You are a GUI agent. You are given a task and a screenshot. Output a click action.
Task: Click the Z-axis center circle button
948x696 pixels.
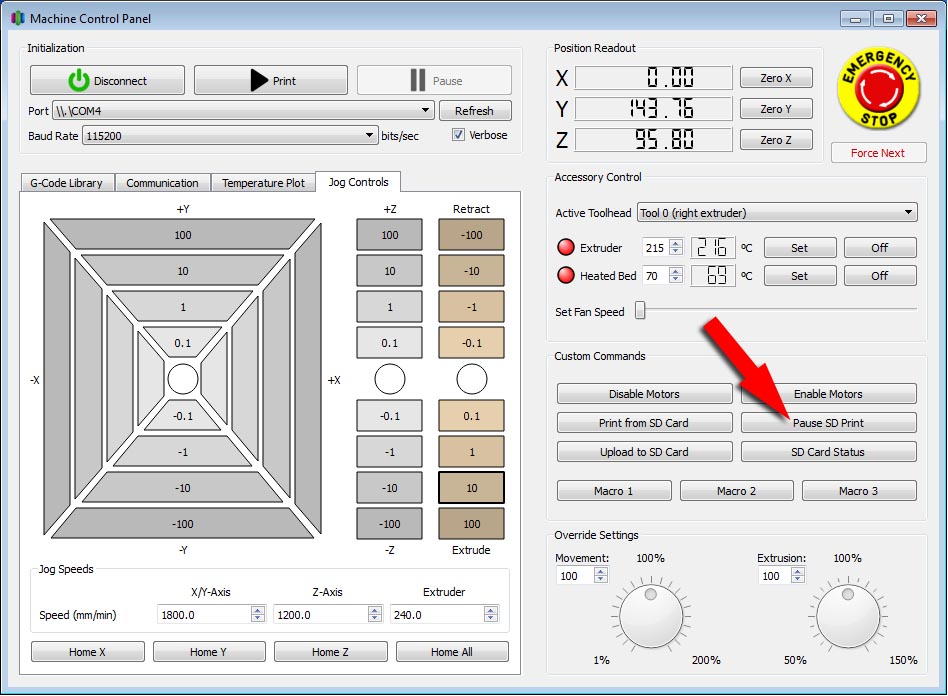[x=390, y=379]
